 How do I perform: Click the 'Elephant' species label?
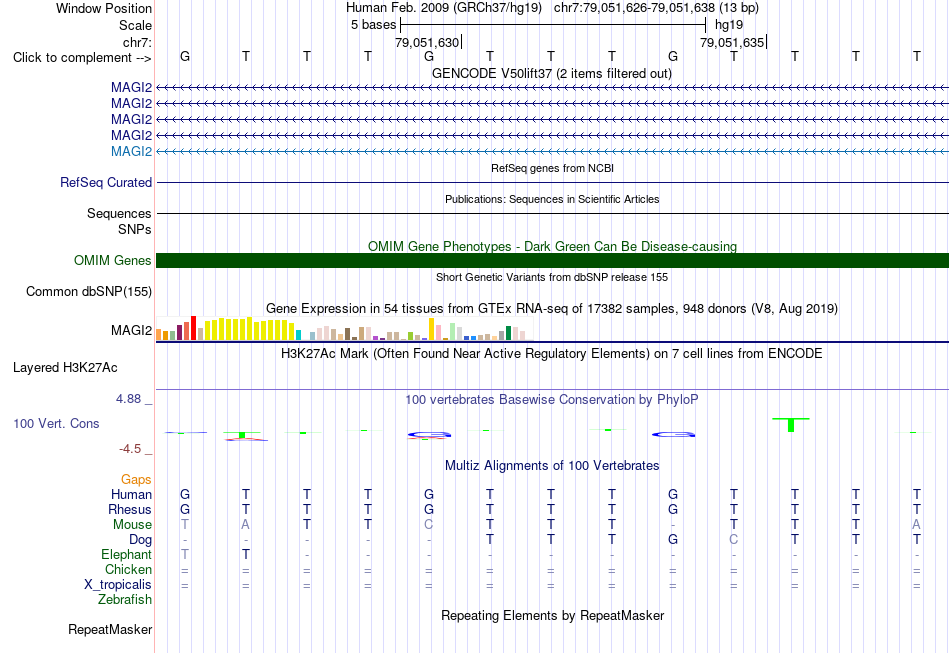pos(126,554)
